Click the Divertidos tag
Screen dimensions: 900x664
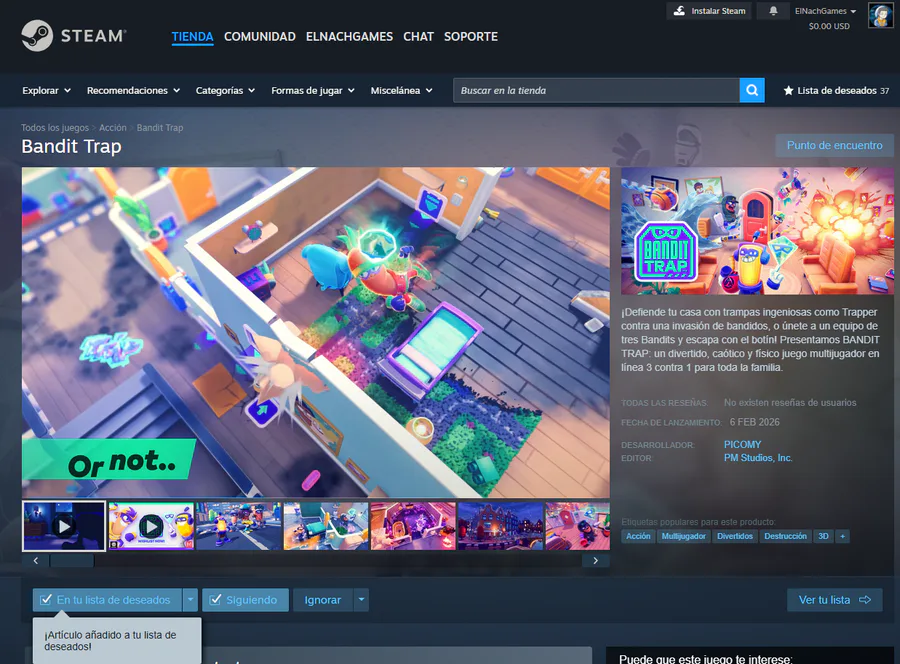735,536
